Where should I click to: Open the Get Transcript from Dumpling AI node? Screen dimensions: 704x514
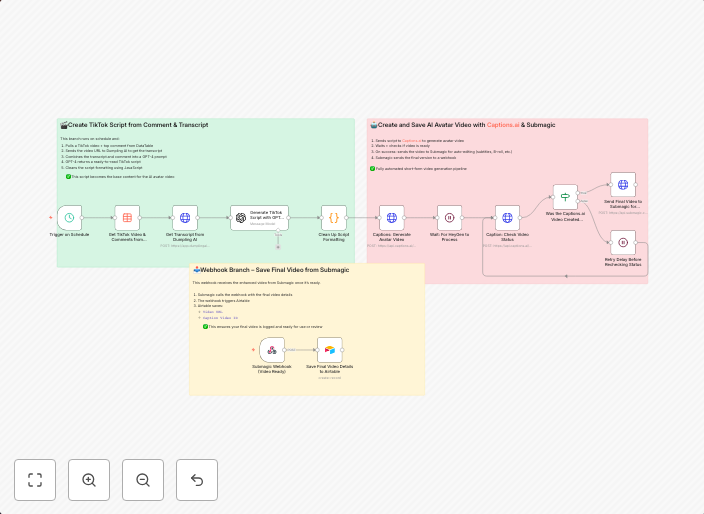pos(184,217)
